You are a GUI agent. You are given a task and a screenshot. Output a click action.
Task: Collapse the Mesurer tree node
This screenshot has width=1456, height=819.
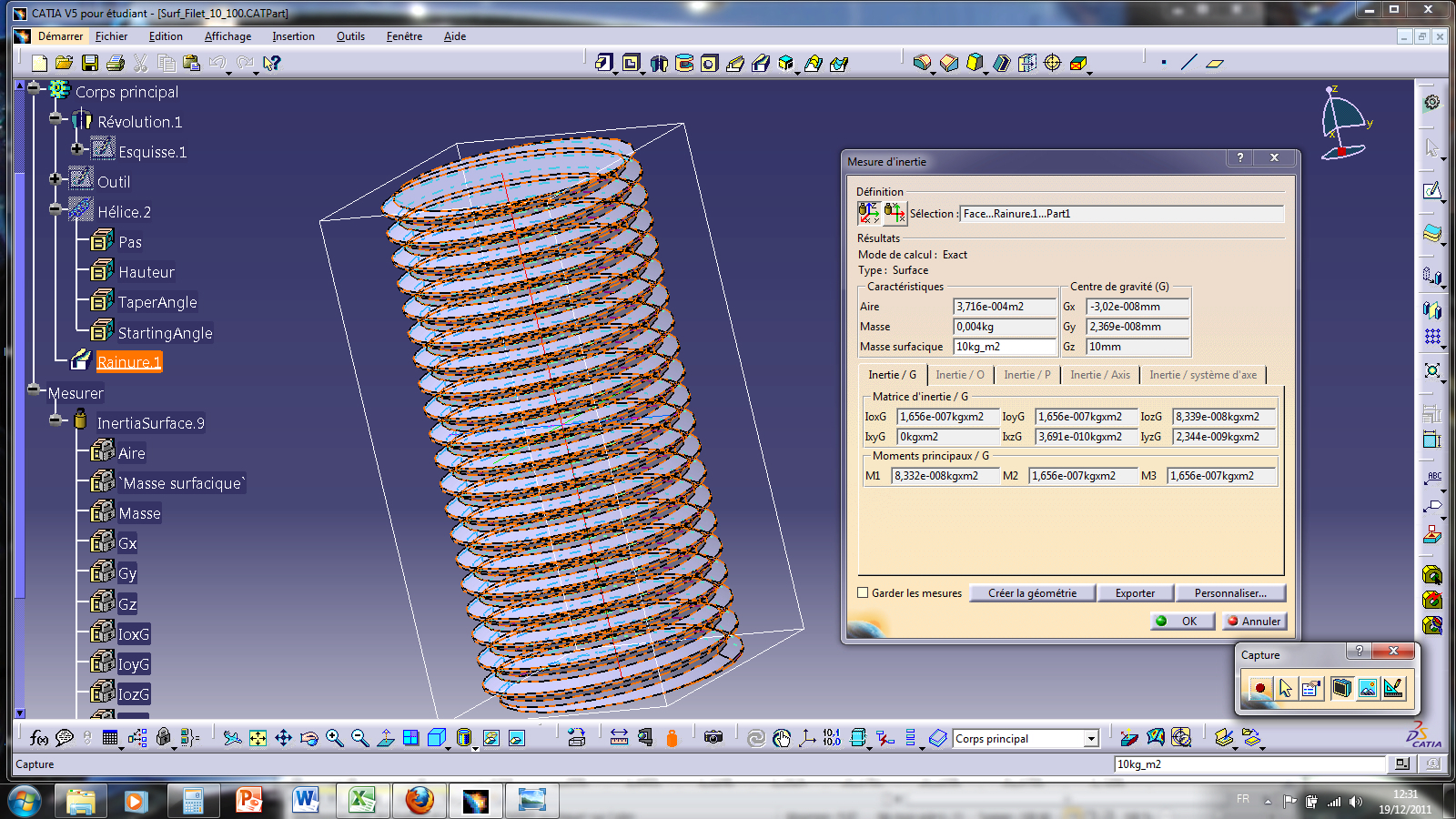point(35,390)
